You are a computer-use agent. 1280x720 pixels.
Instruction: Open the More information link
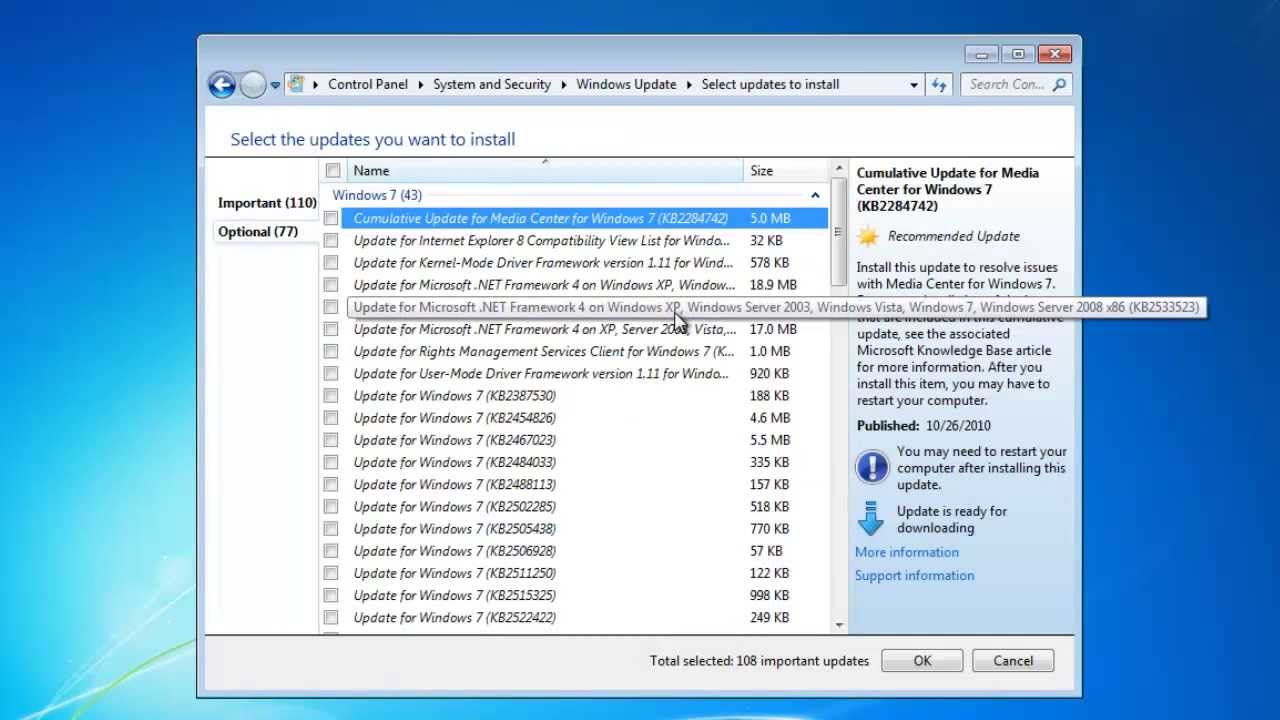(906, 552)
